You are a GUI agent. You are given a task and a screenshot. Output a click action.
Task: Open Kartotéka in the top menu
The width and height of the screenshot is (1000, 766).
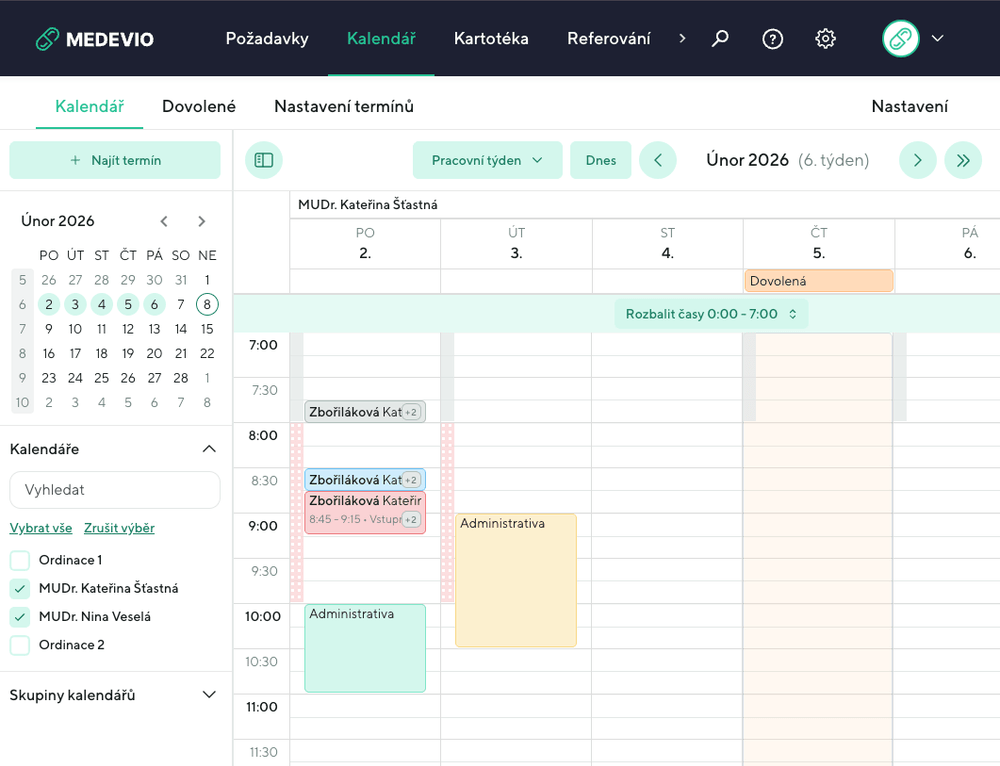pyautogui.click(x=491, y=39)
